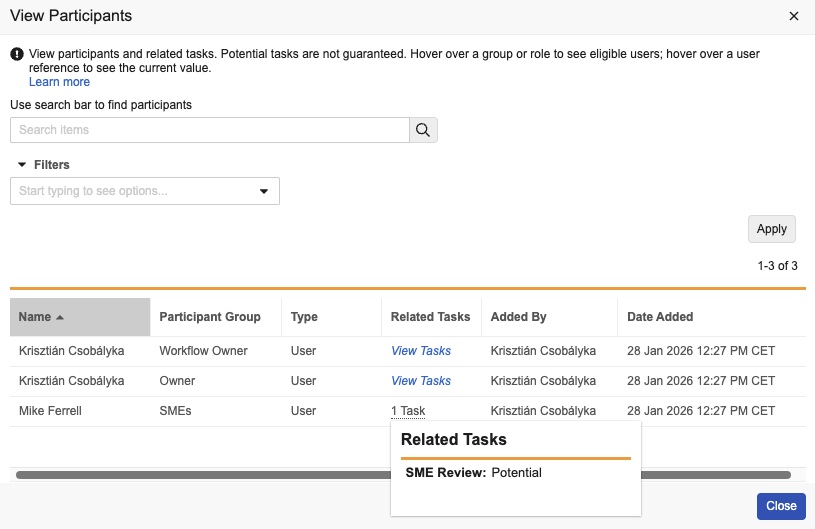Image resolution: width=815 pixels, height=529 pixels.
Task: Open View Tasks for Owner row
Action: tap(420, 381)
